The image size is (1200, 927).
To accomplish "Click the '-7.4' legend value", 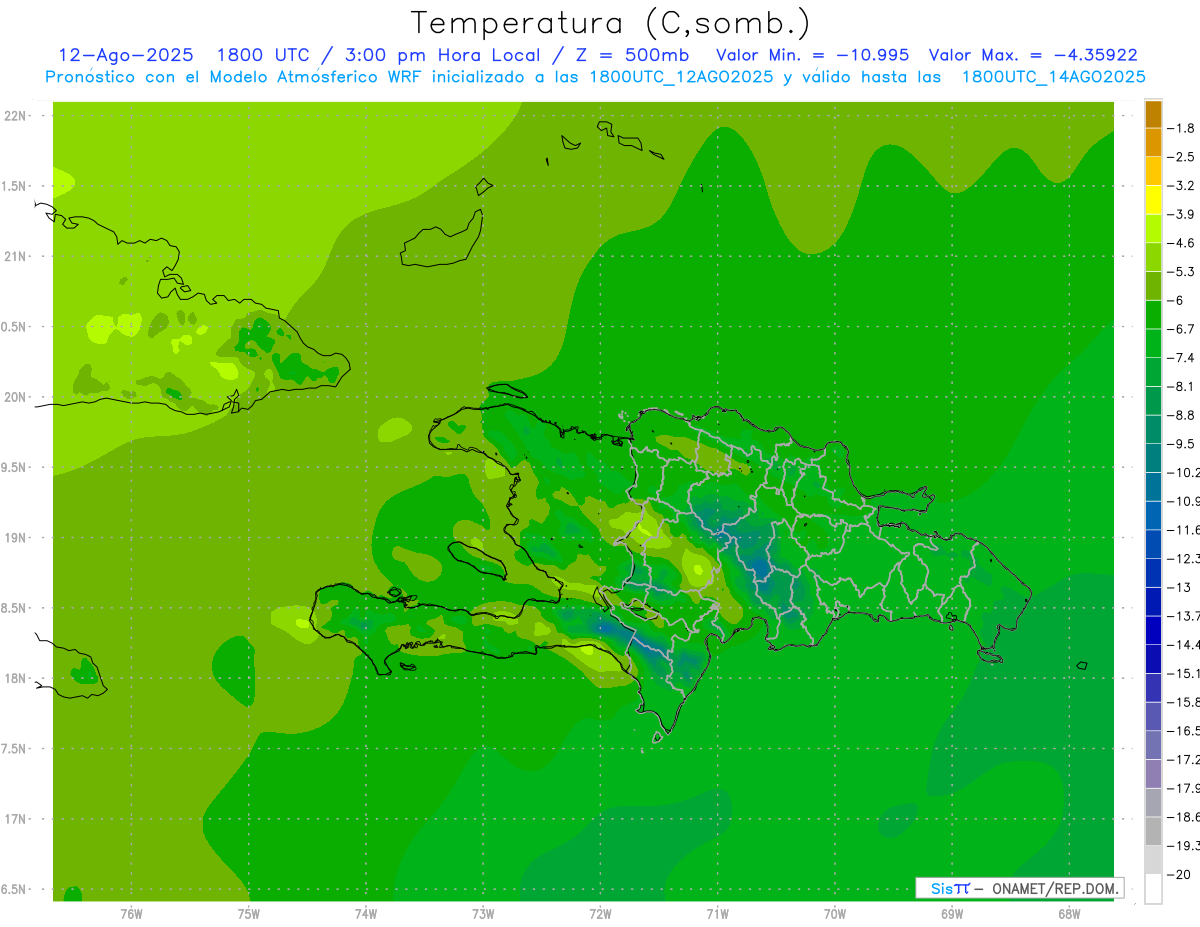I will [1183, 357].
